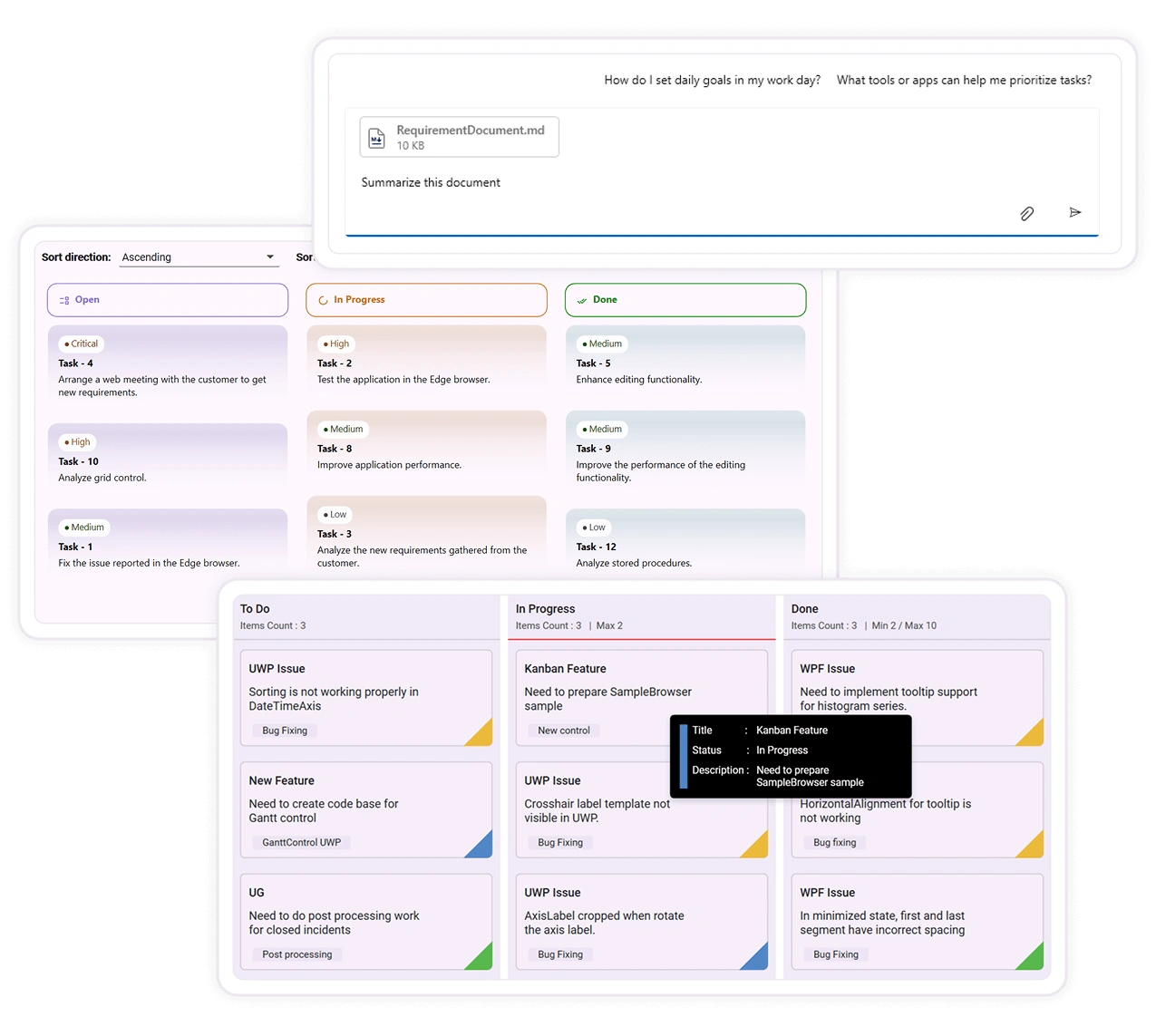This screenshot has height=1036, width=1156.
Task: Click the Low priority tag on Task - 12
Action: pyautogui.click(x=594, y=528)
